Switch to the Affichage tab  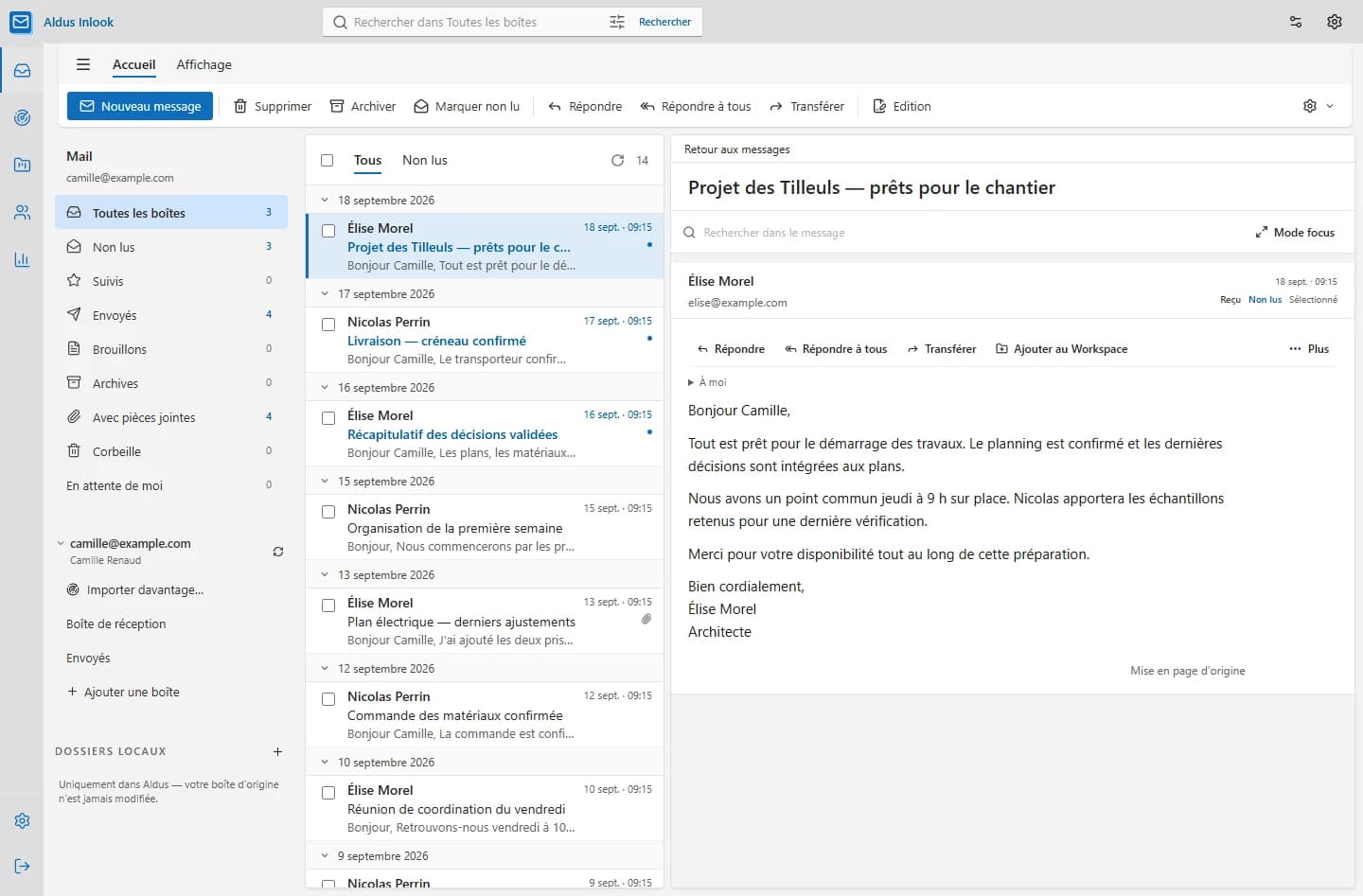[x=204, y=64]
